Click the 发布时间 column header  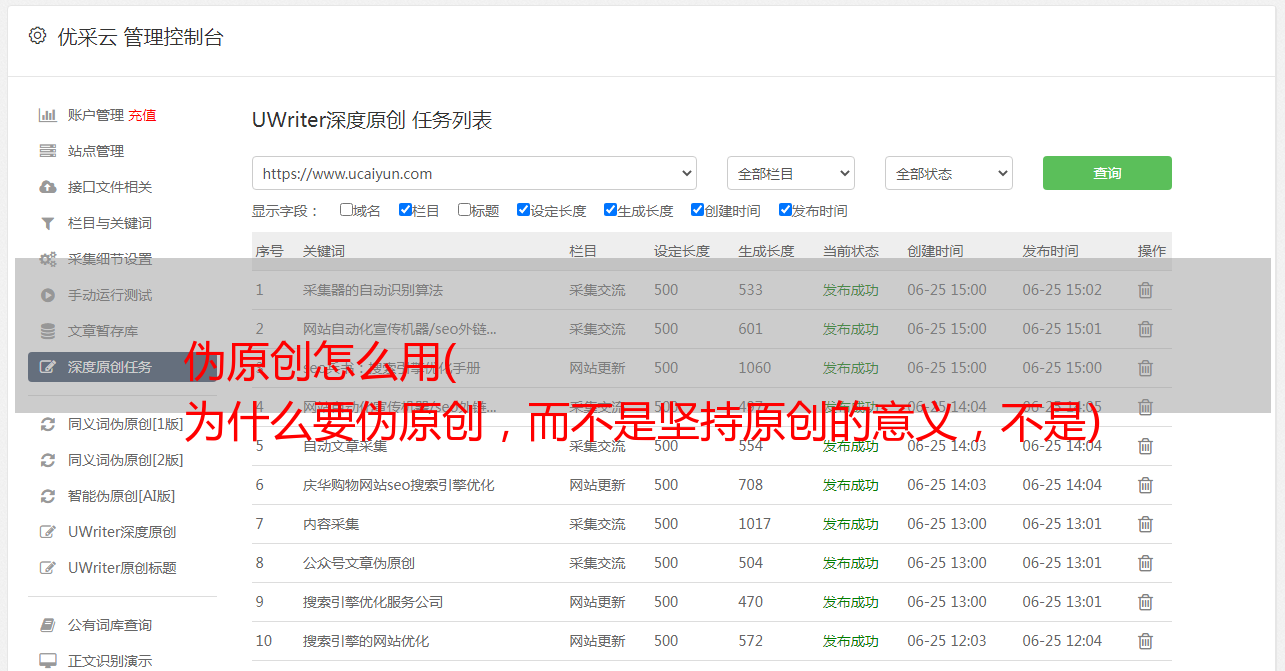pos(1050,251)
